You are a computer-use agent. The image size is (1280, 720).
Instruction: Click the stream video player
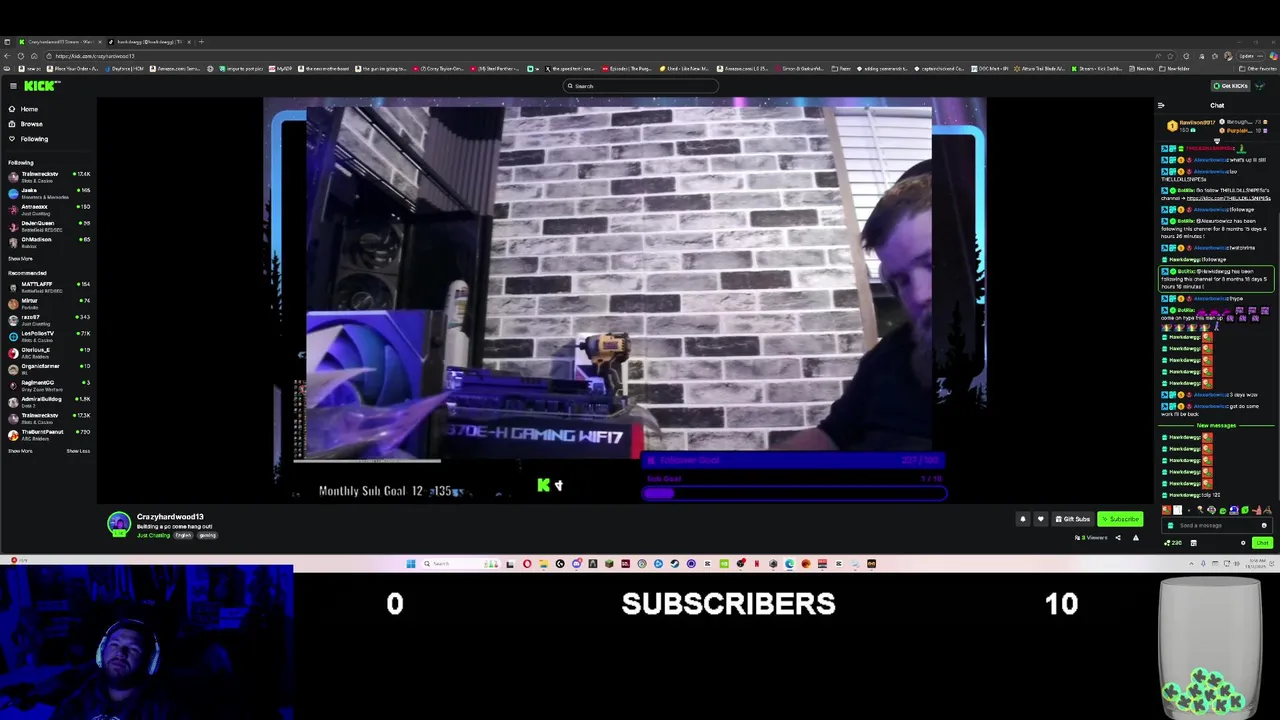625,300
